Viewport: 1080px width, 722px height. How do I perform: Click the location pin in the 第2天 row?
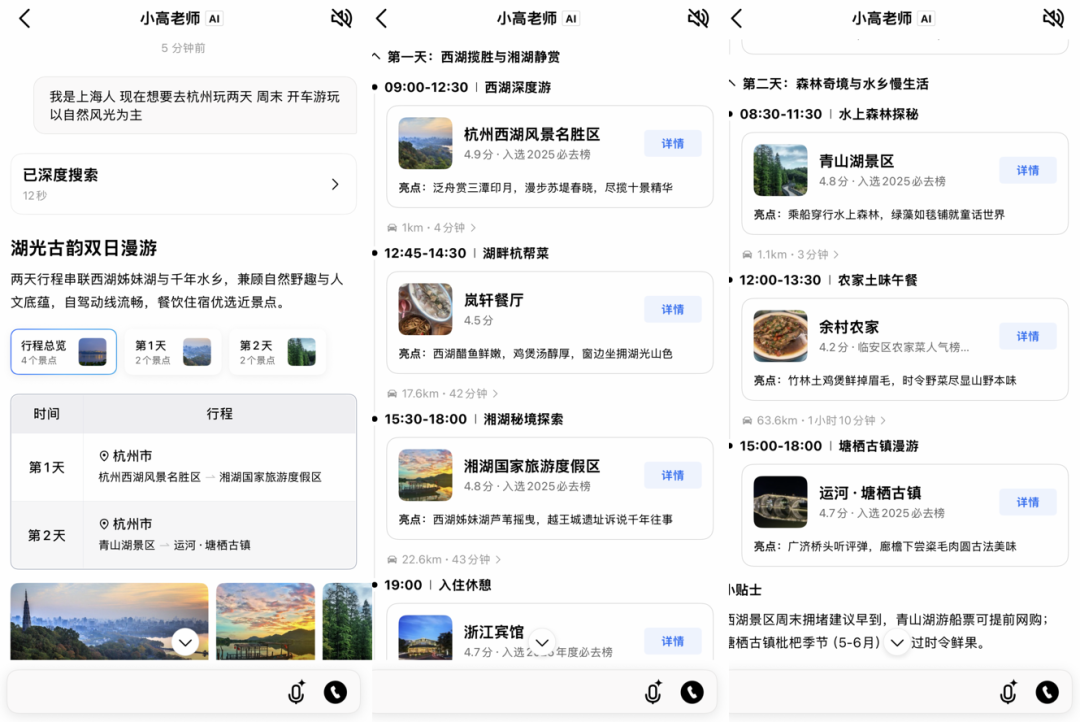click(104, 524)
